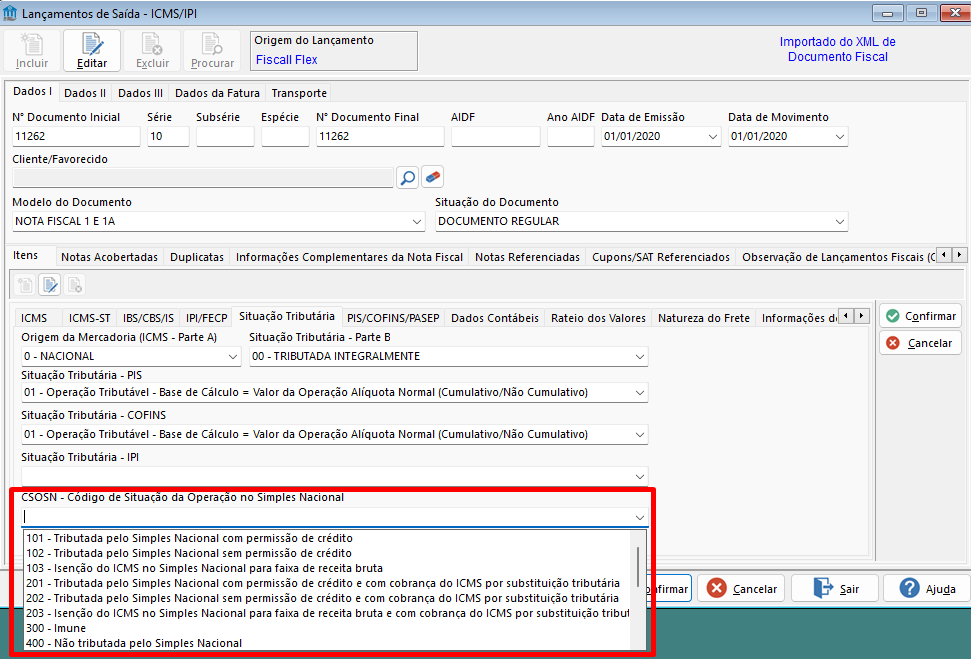This screenshot has height=659, width=971.
Task: Expand the Data de Movimento date dropdown
Action: (840, 137)
